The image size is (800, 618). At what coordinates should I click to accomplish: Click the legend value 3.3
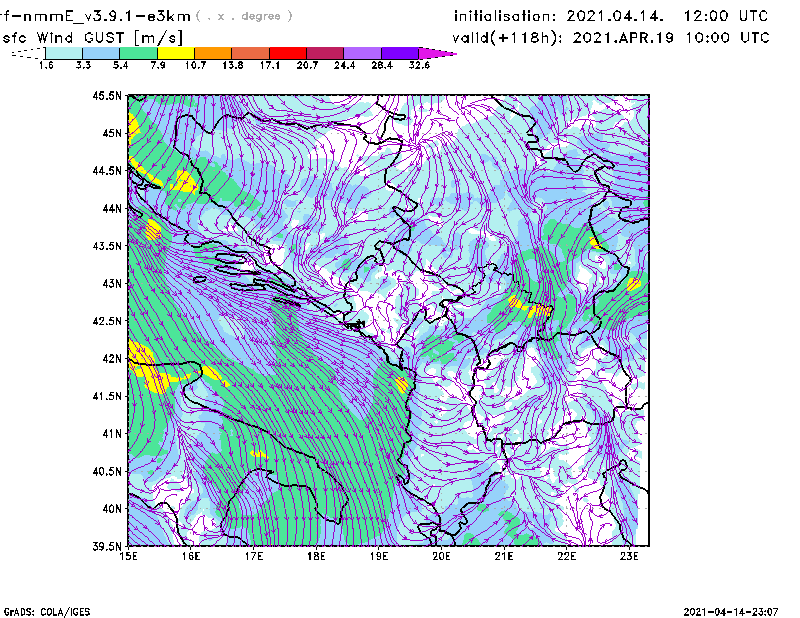83,65
